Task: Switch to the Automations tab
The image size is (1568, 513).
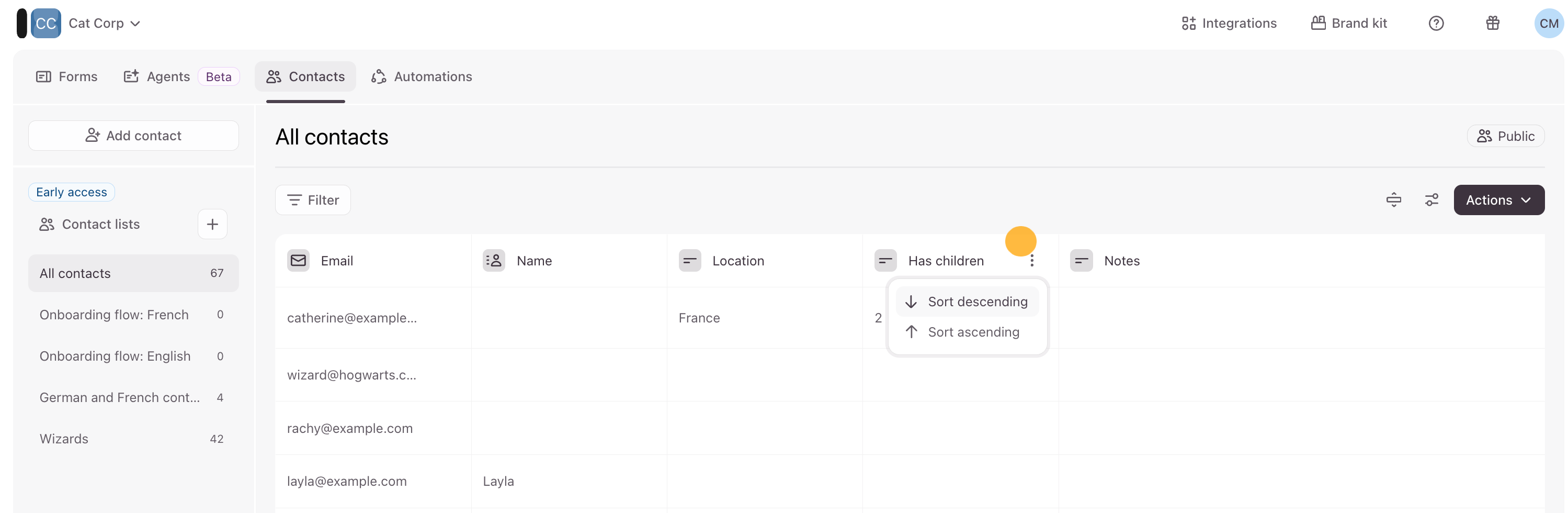Action: 422,77
